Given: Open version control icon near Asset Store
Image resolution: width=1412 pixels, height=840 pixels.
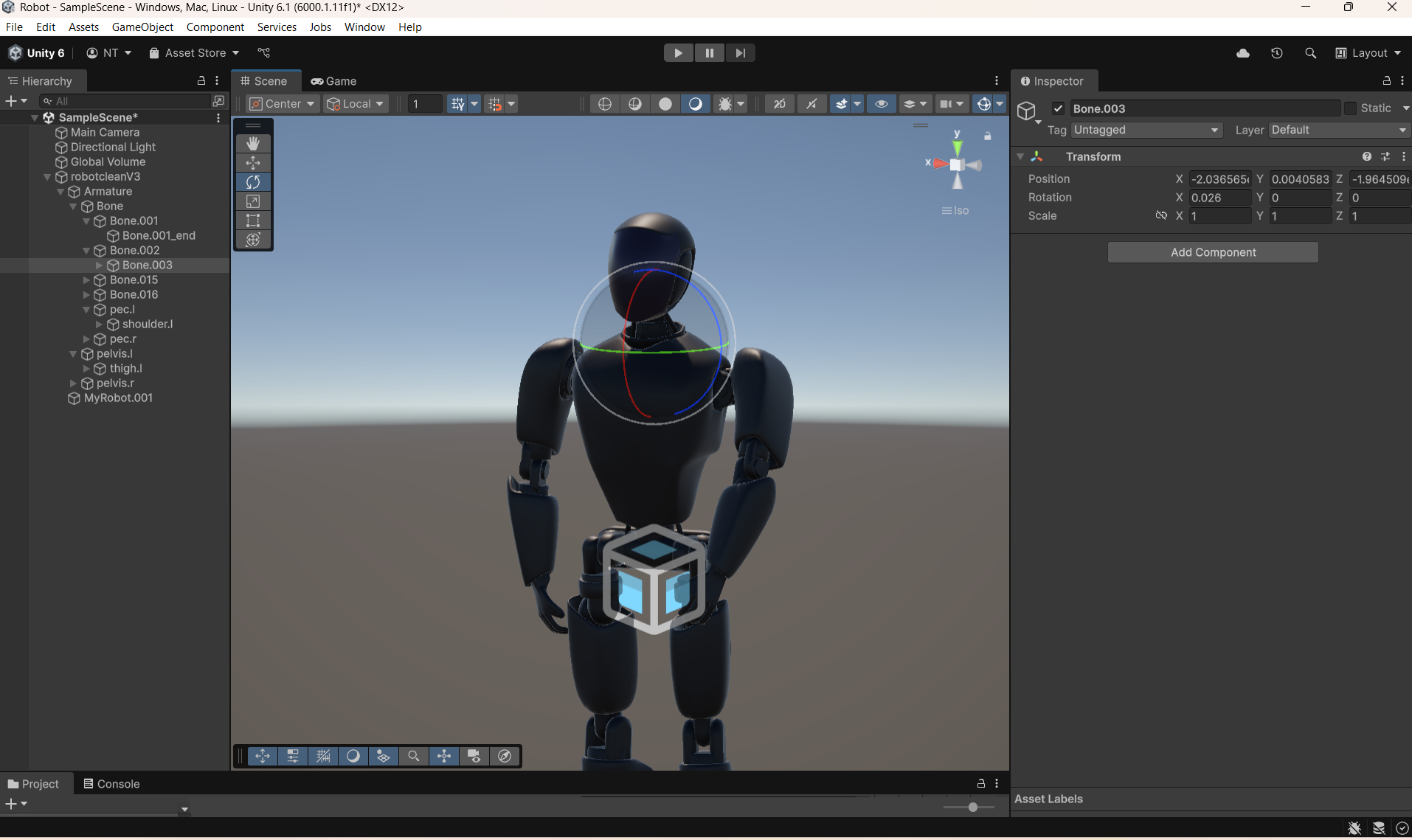Looking at the screenshot, I should click(264, 53).
